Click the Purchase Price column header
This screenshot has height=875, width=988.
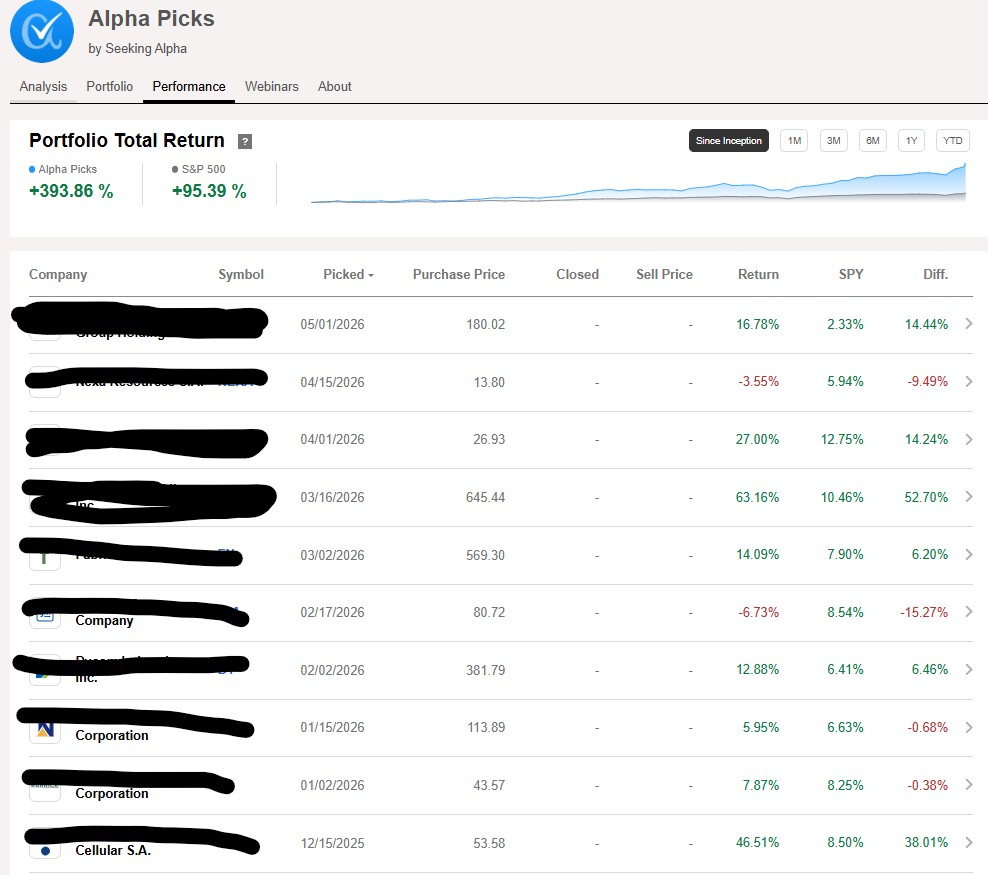click(x=459, y=275)
